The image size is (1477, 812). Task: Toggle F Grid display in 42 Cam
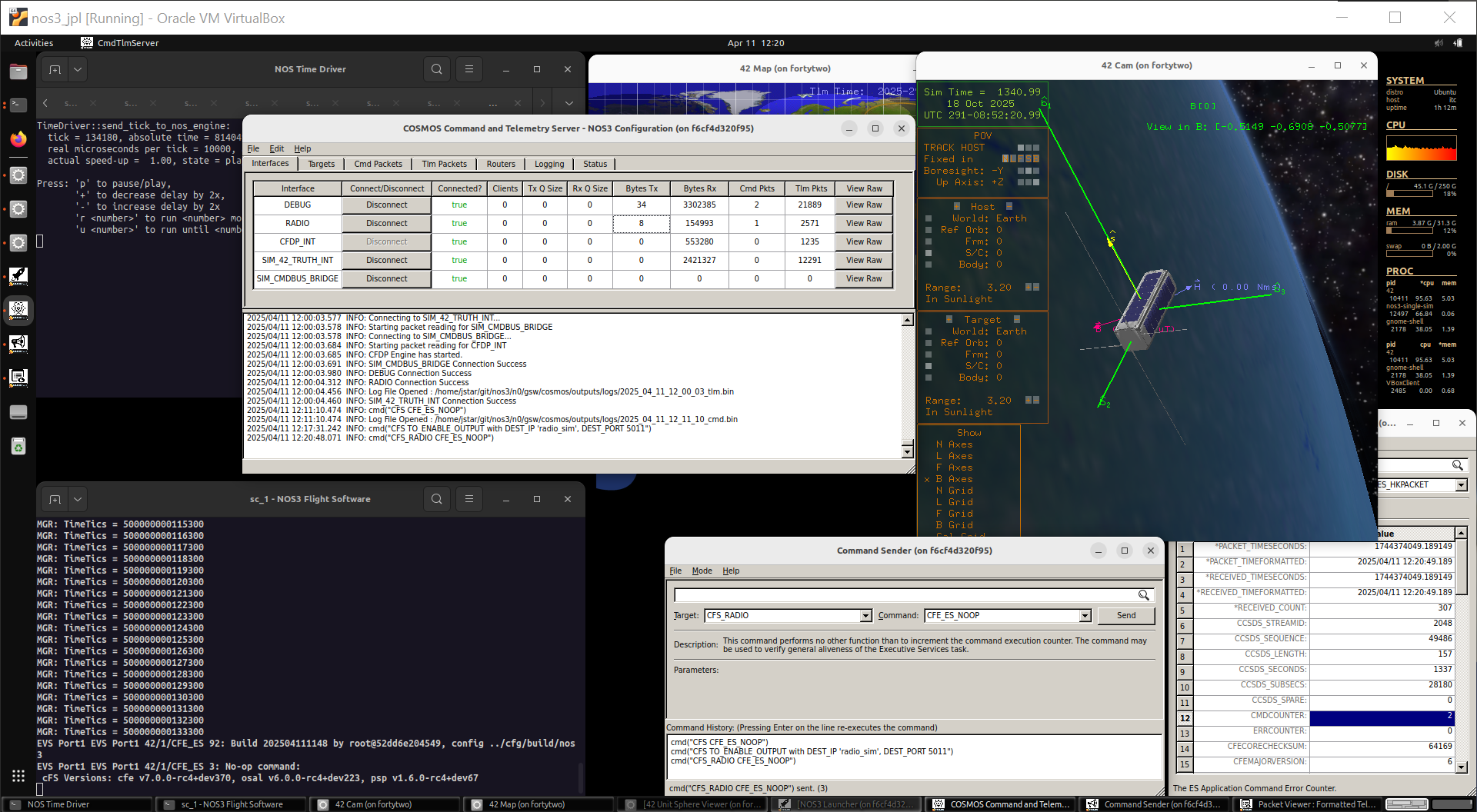tap(954, 514)
